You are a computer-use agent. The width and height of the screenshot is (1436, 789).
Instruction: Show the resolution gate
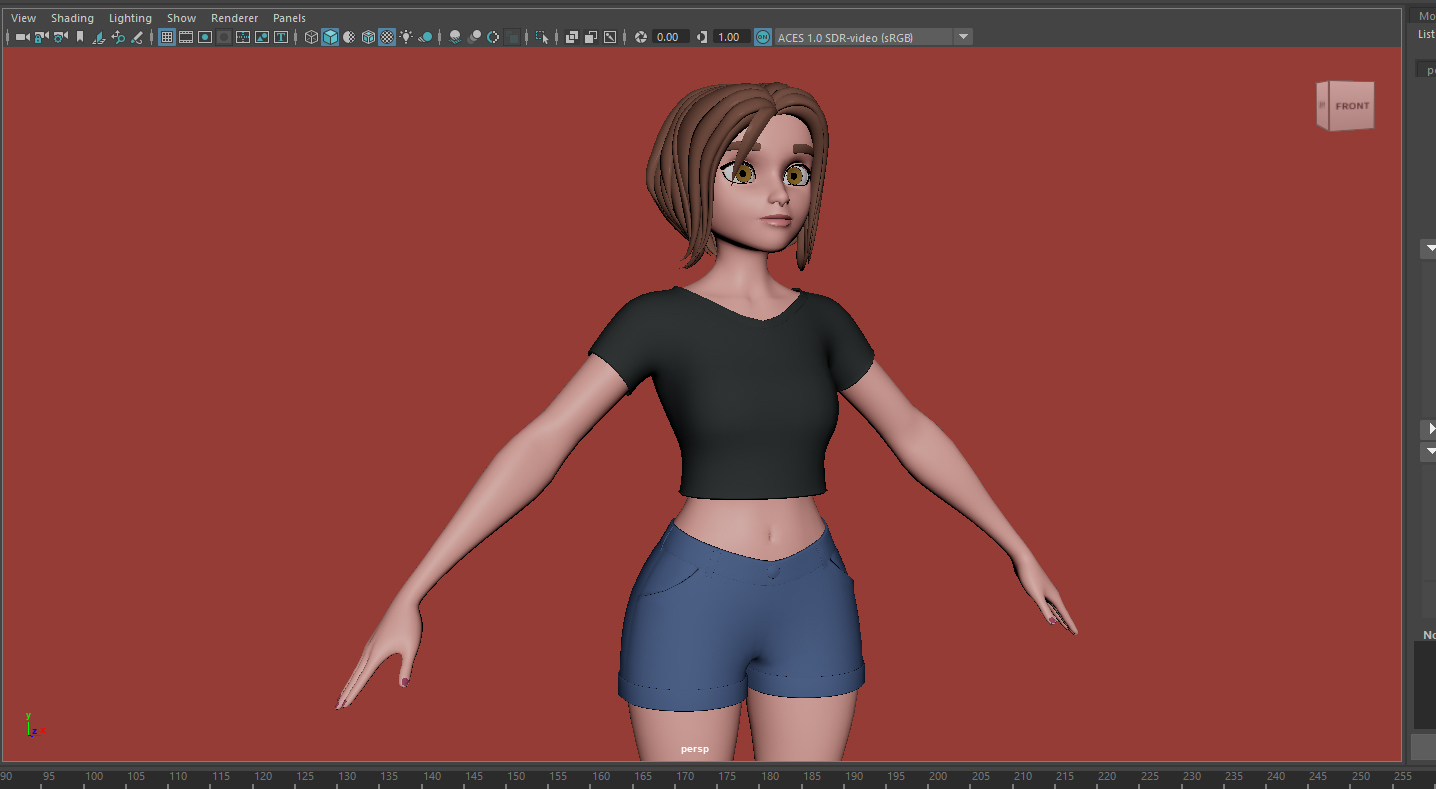(205, 37)
